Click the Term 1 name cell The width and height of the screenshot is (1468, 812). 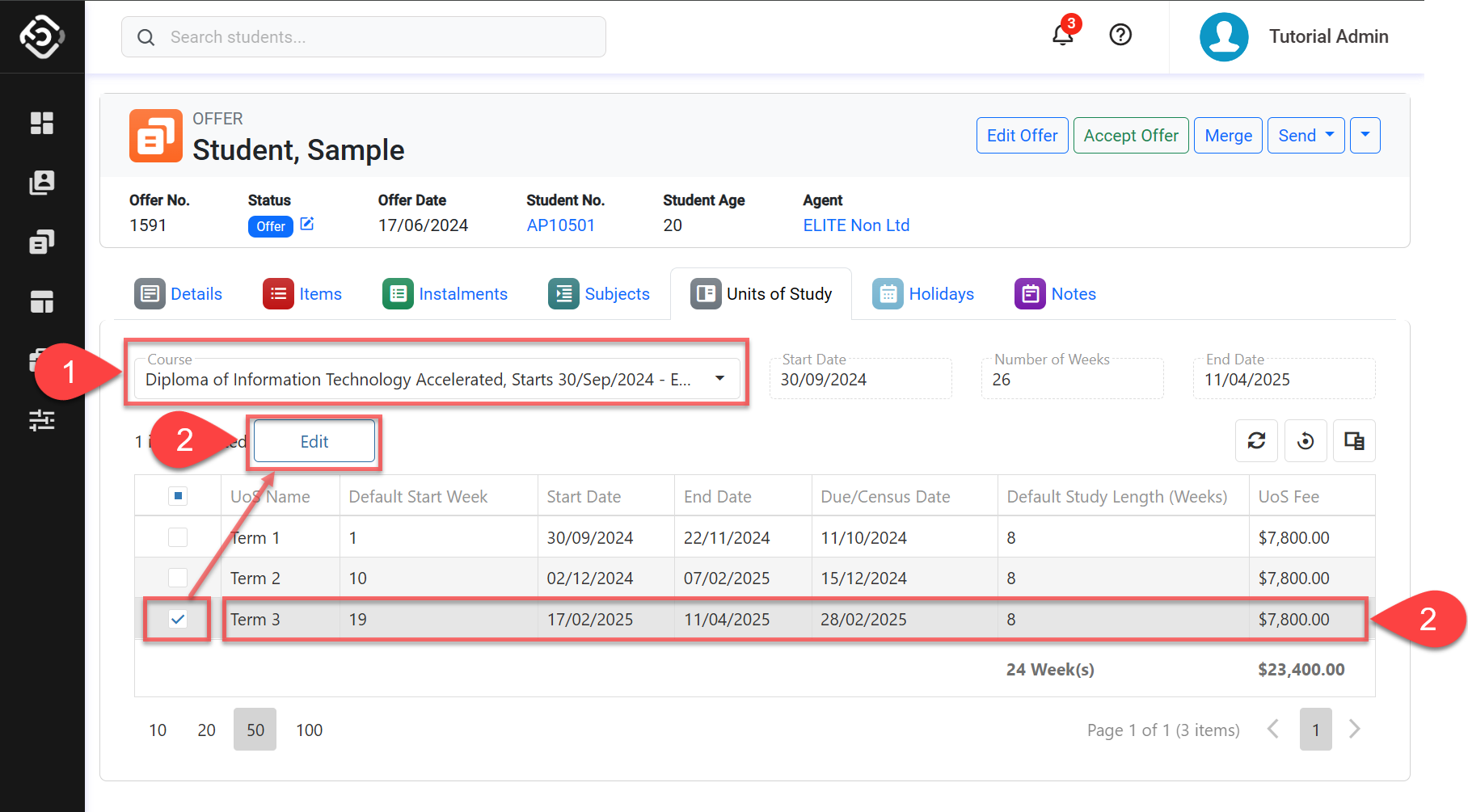[280, 537]
